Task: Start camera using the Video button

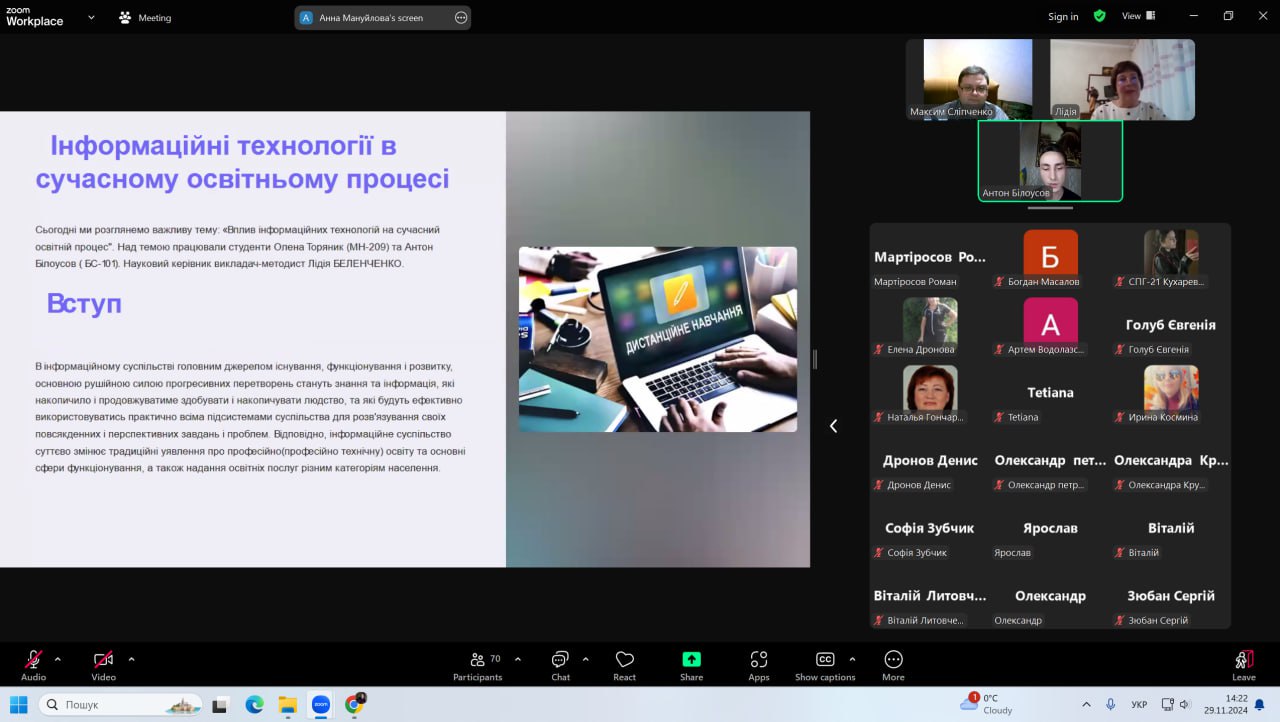Action: coord(103,665)
